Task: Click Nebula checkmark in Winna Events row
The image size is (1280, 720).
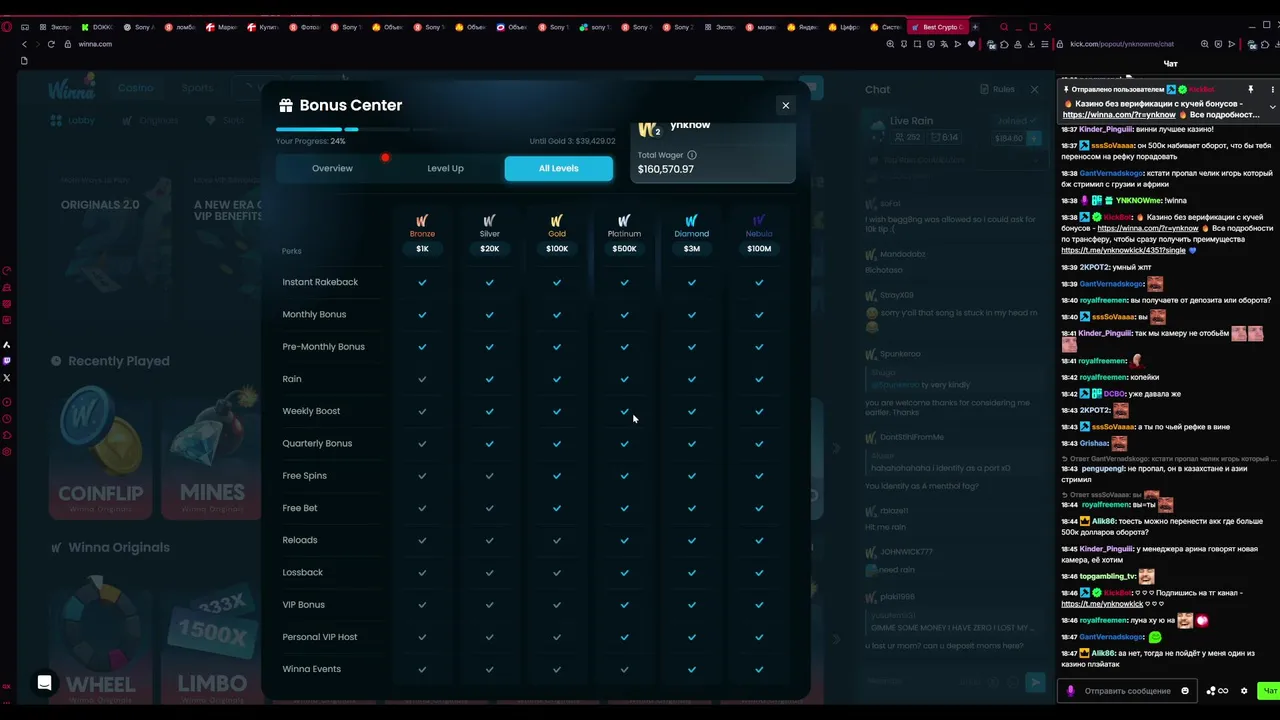Action: (x=759, y=669)
